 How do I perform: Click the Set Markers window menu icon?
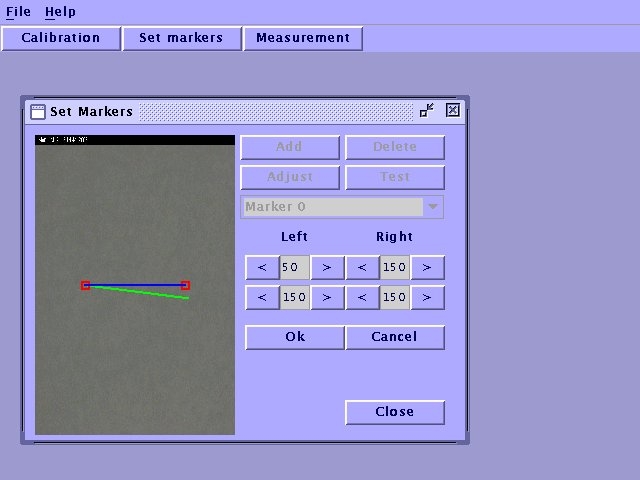click(38, 111)
